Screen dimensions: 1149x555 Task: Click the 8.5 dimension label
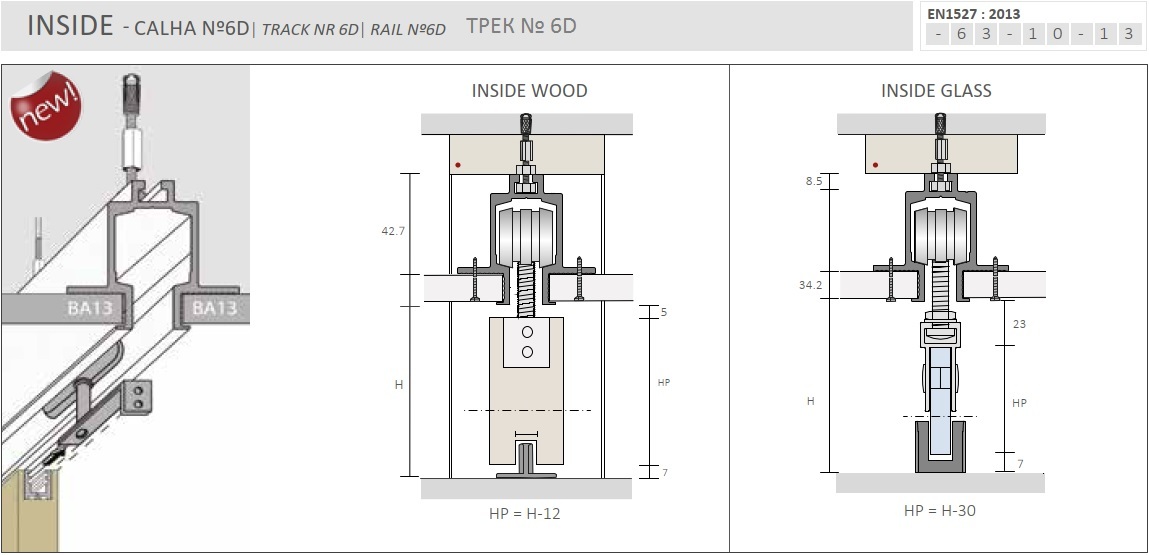coord(813,179)
